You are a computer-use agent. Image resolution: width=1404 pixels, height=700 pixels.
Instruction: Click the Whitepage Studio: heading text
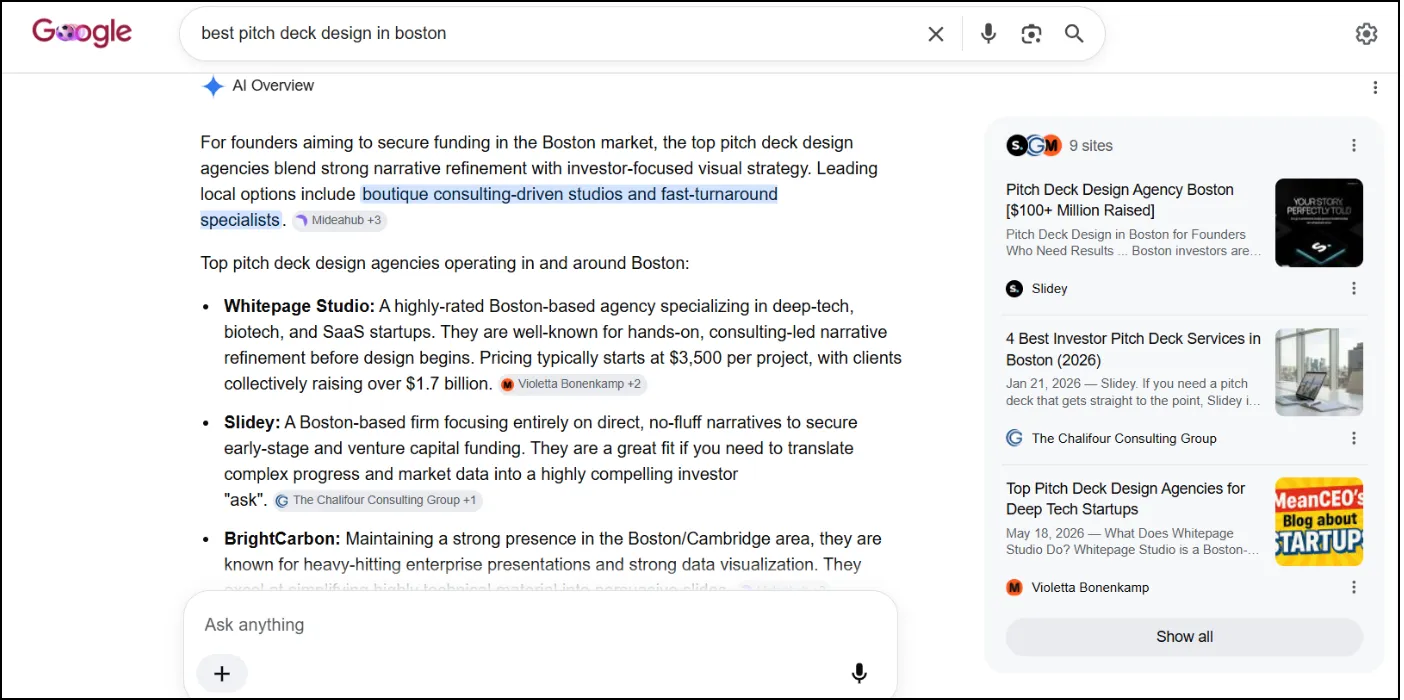299,306
